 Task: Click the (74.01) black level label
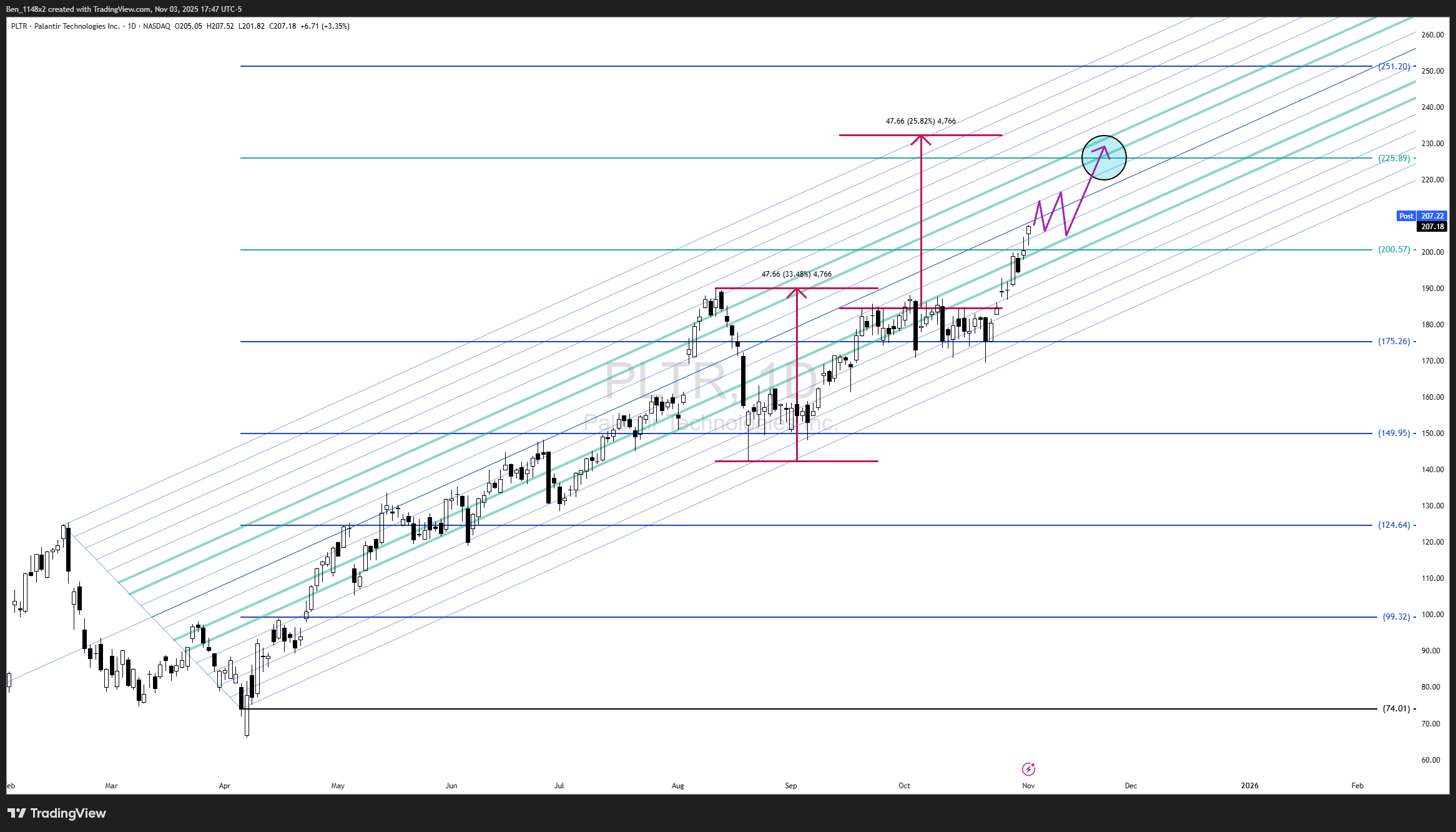[1396, 708]
